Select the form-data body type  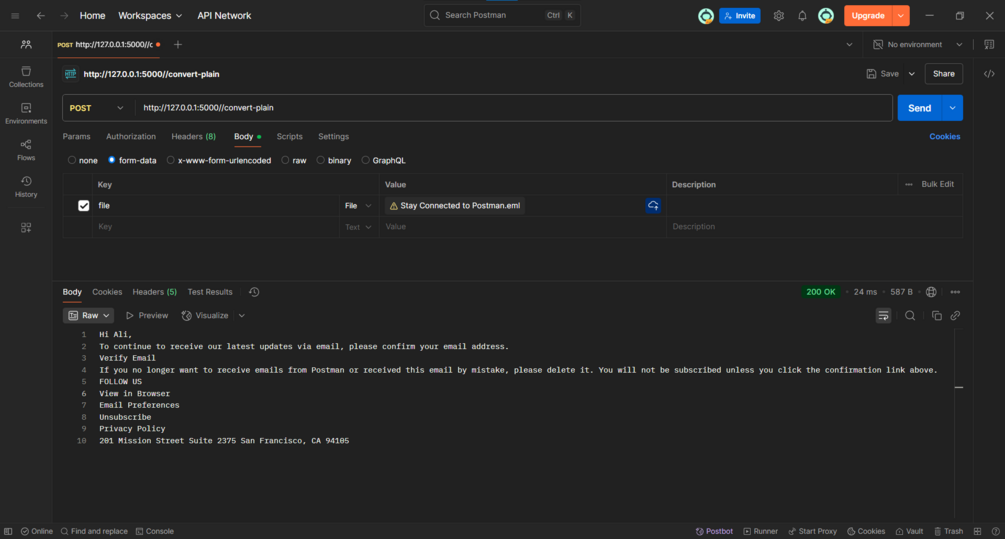click(112, 160)
